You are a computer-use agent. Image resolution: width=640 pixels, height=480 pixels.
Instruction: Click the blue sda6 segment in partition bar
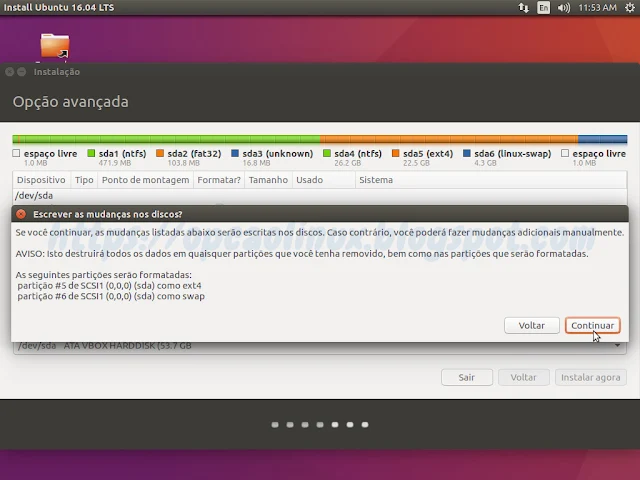tap(602, 139)
